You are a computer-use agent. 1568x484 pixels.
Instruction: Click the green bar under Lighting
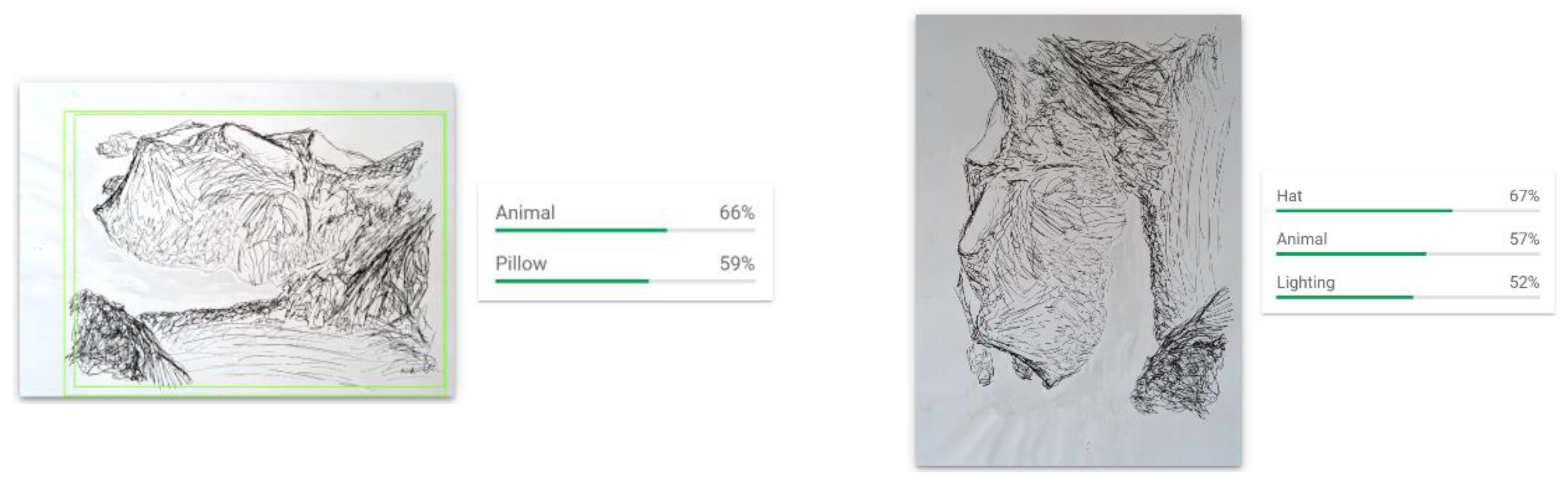coord(1344,297)
